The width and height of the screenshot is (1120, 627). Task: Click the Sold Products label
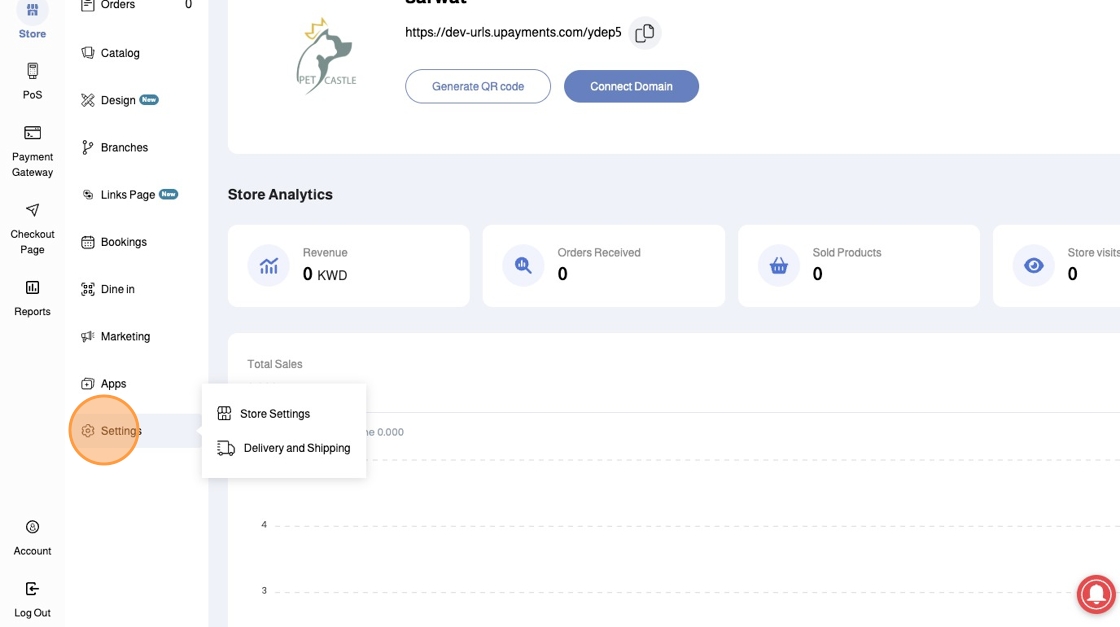pyautogui.click(x=846, y=253)
